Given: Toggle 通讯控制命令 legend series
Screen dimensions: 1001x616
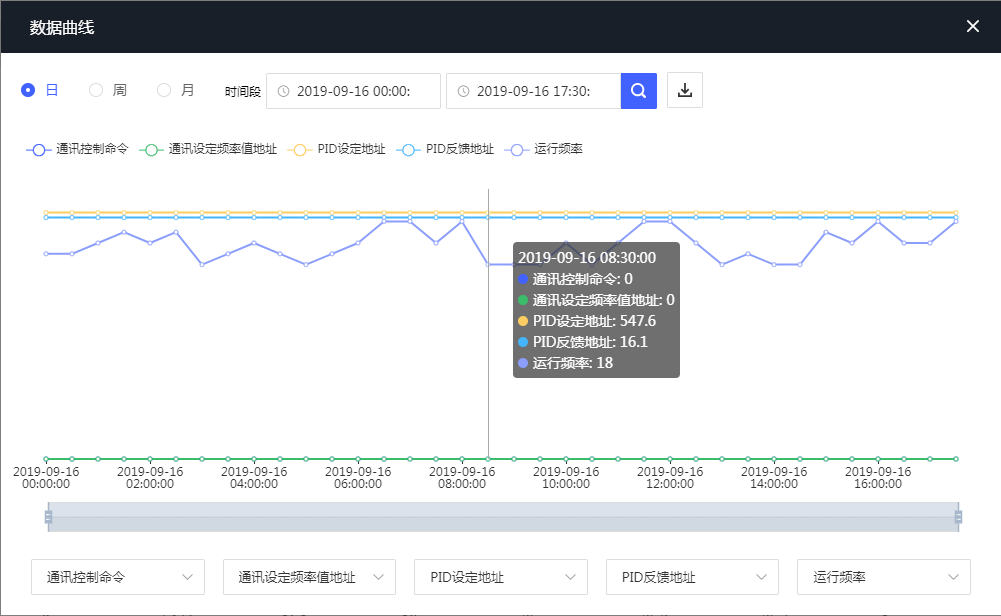Looking at the screenshot, I should click(x=78, y=149).
